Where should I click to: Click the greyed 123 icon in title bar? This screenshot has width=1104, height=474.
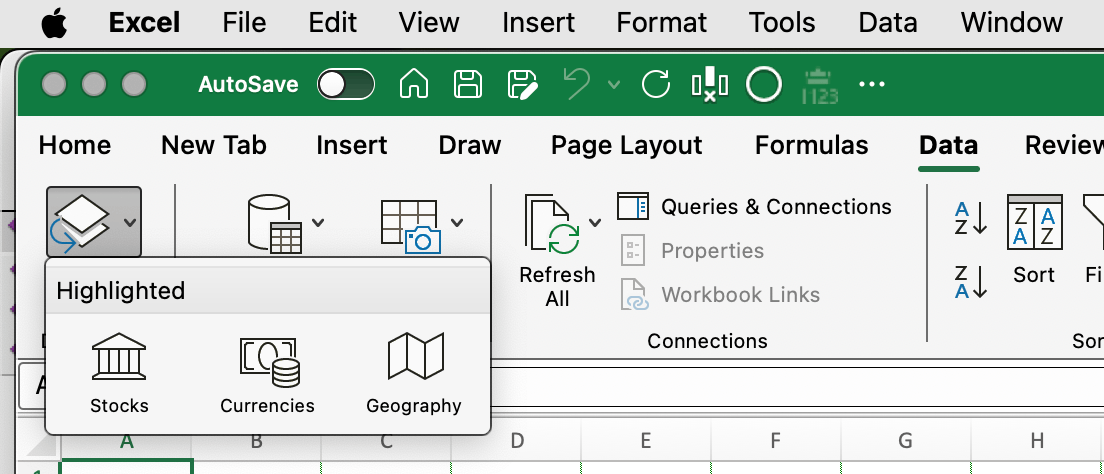tap(820, 86)
